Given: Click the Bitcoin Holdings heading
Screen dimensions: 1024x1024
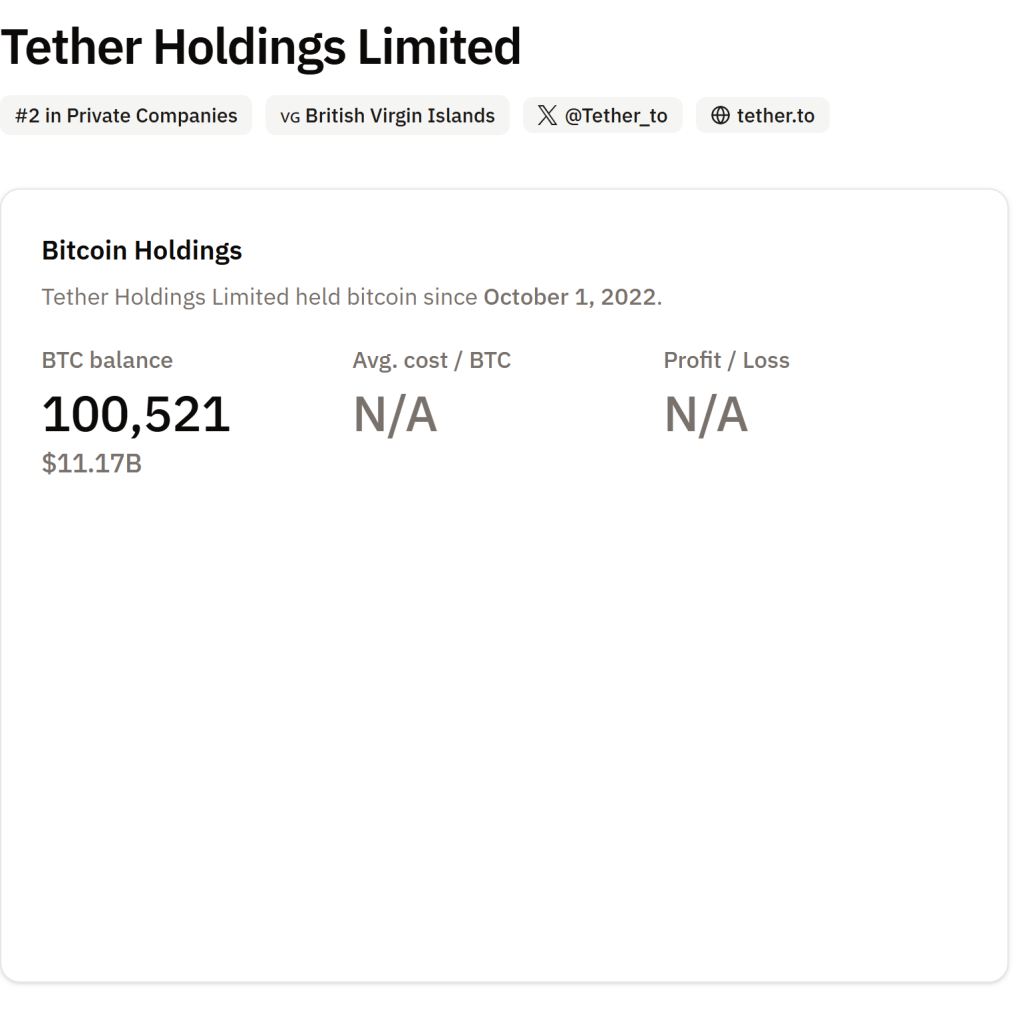Looking at the screenshot, I should (142, 250).
